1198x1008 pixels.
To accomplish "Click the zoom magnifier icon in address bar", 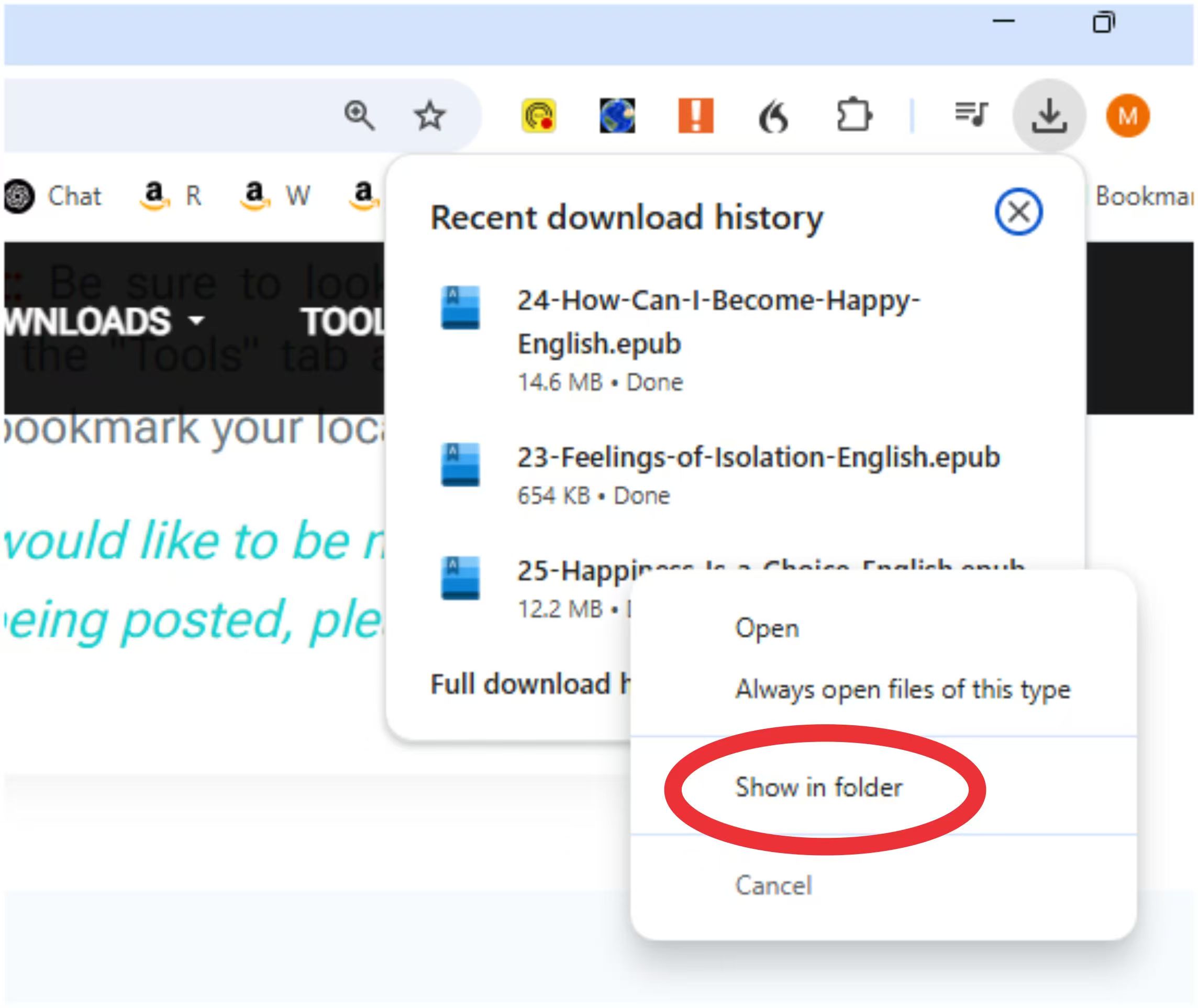I will point(359,115).
